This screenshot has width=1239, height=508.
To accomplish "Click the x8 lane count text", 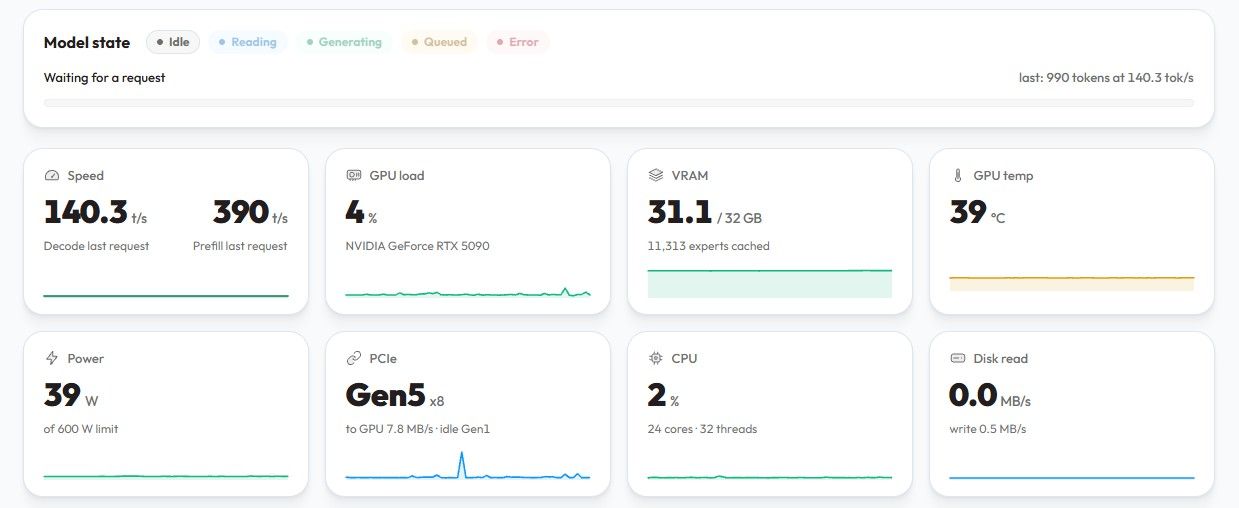I will click(x=437, y=401).
